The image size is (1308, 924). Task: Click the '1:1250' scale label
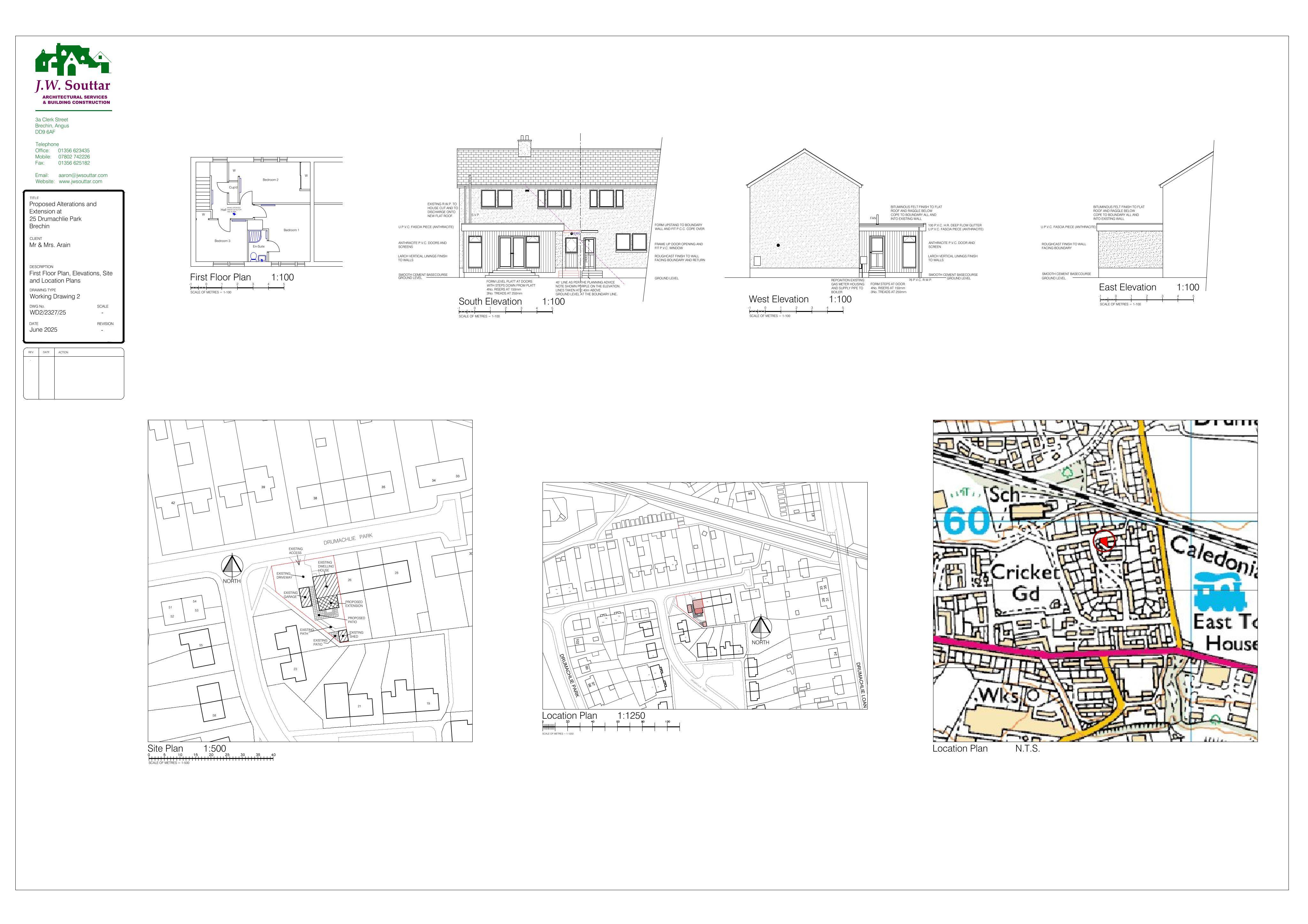631,716
